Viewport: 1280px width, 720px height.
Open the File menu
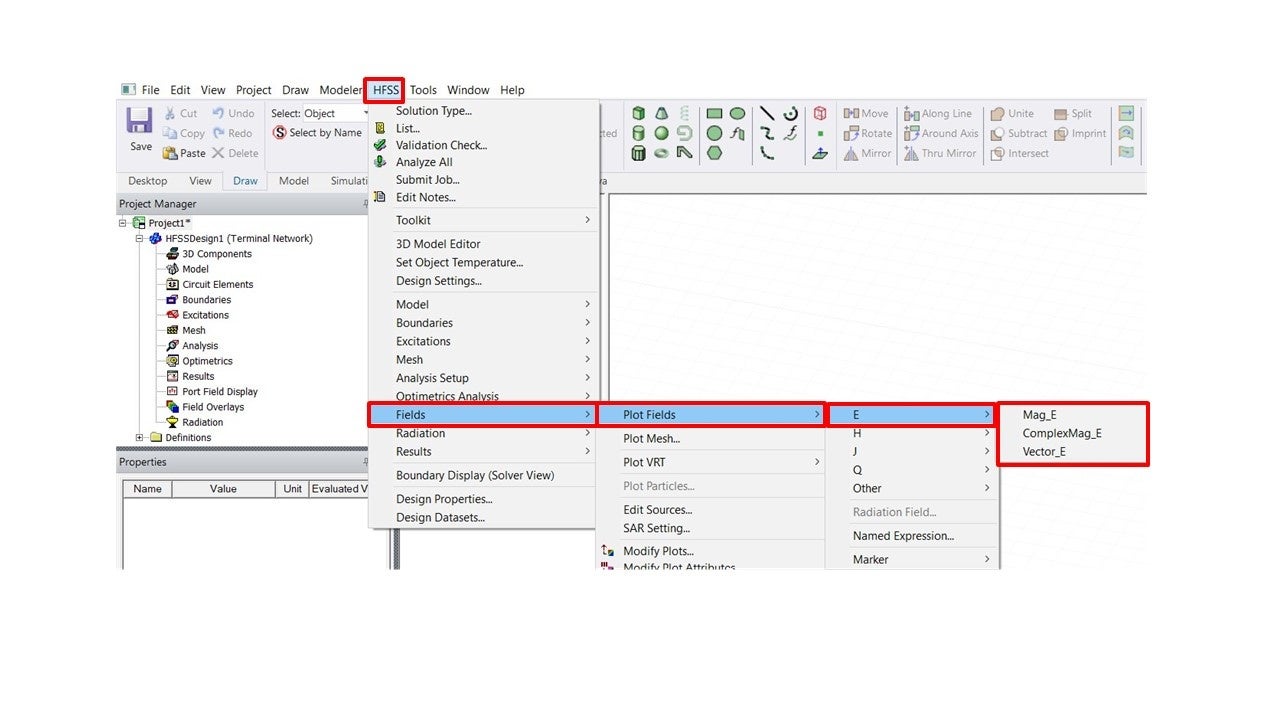point(150,90)
